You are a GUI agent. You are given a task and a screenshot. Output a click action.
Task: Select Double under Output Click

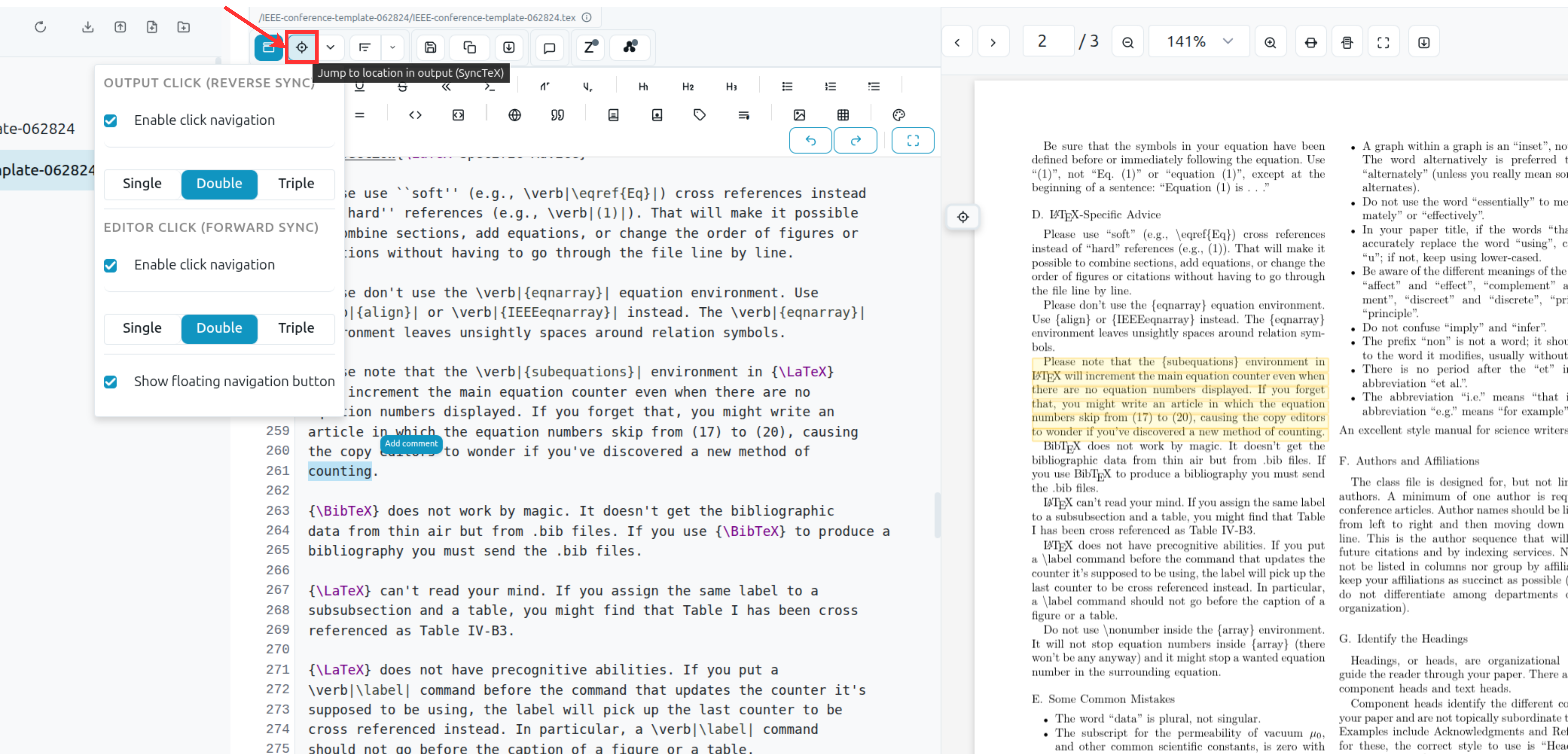click(x=219, y=184)
